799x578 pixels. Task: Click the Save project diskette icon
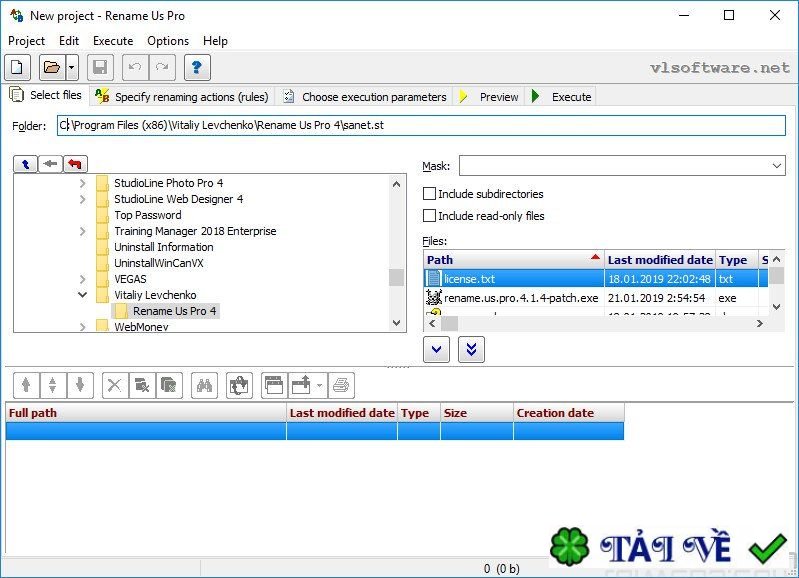tap(100, 67)
